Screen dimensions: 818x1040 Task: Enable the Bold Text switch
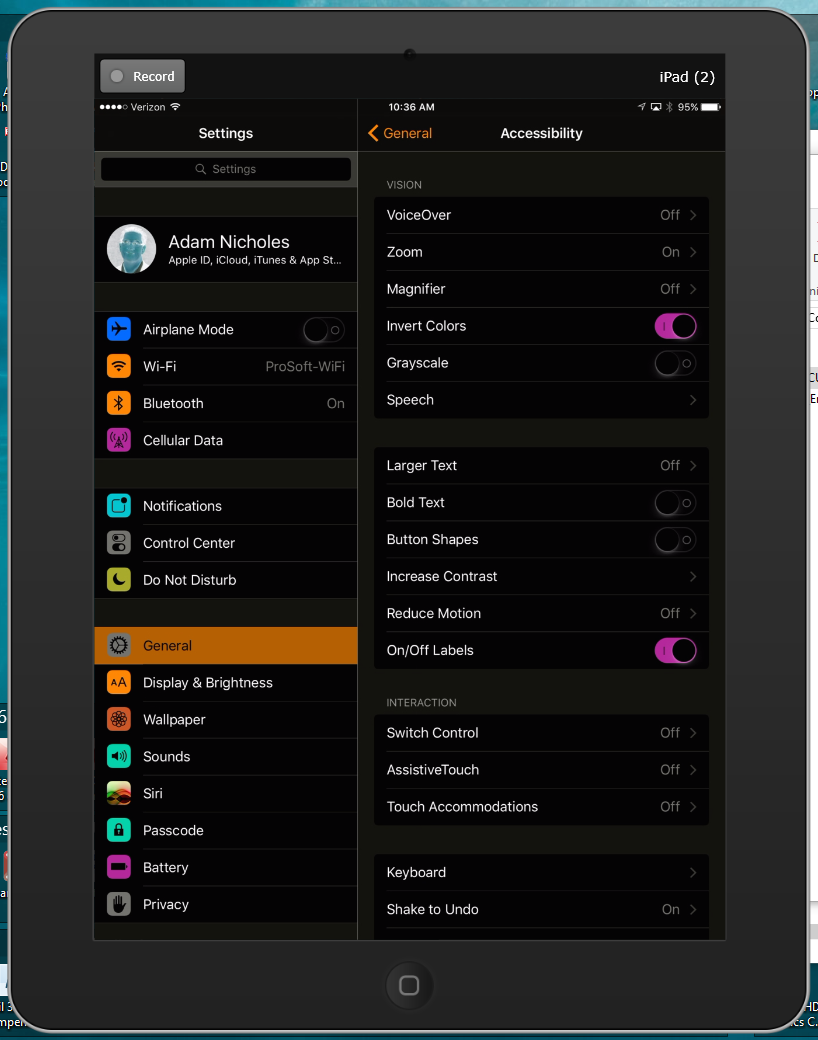point(675,502)
